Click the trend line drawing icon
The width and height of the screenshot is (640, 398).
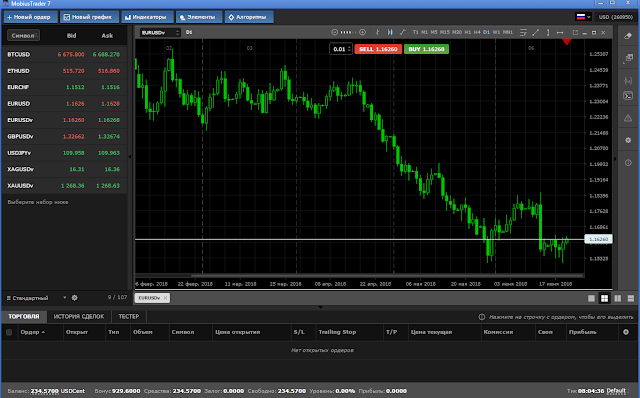pyautogui.click(x=536, y=33)
